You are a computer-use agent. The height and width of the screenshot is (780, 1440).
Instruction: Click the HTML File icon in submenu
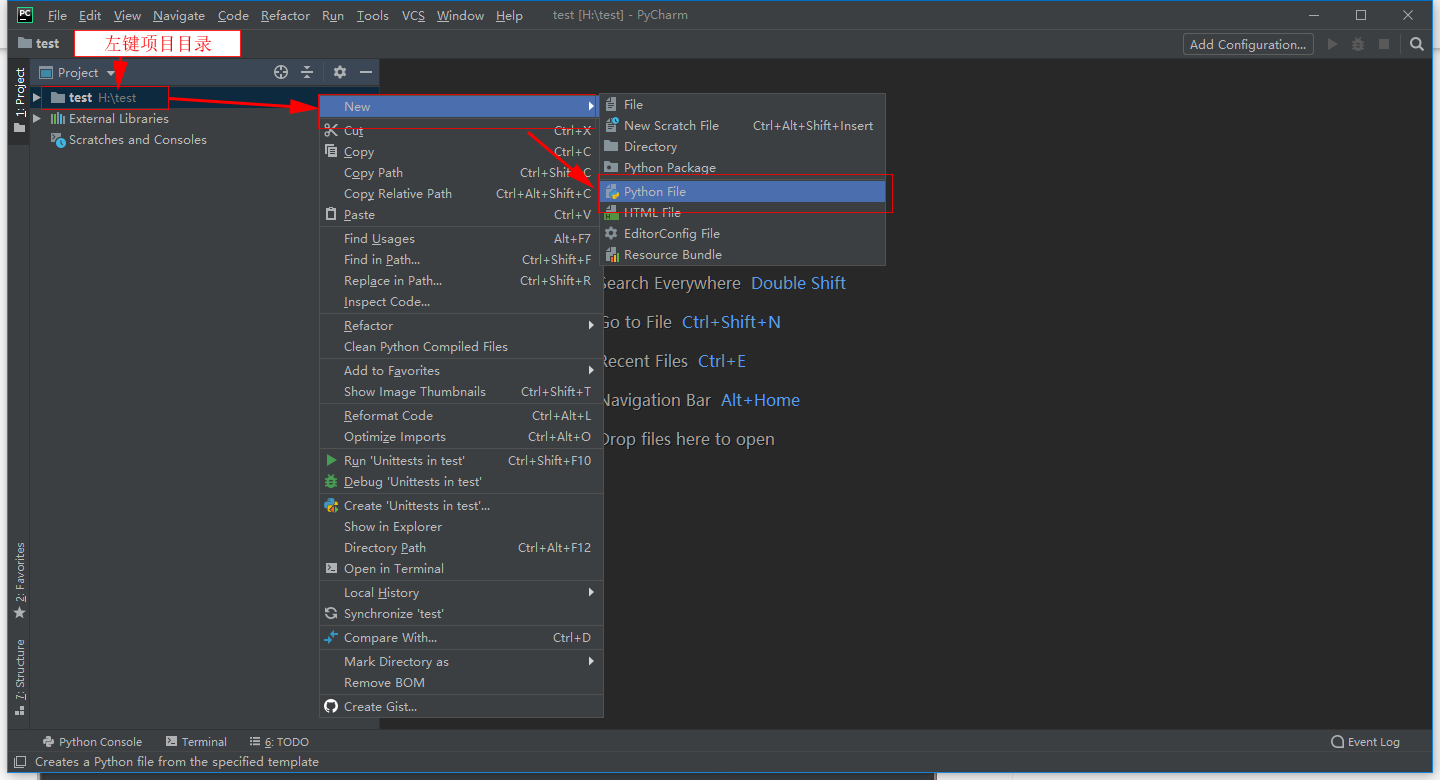click(612, 212)
